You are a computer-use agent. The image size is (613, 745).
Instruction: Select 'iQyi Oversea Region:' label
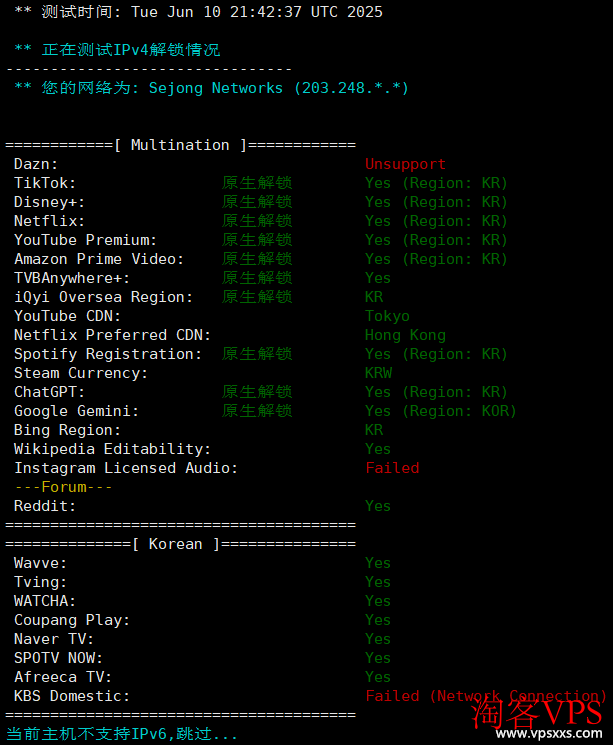pyautogui.click(x=104, y=297)
